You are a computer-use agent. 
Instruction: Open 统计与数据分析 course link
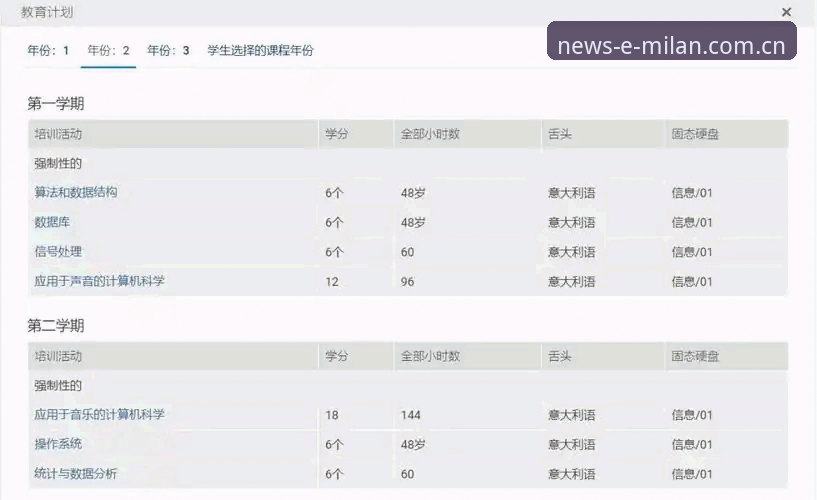click(76, 473)
